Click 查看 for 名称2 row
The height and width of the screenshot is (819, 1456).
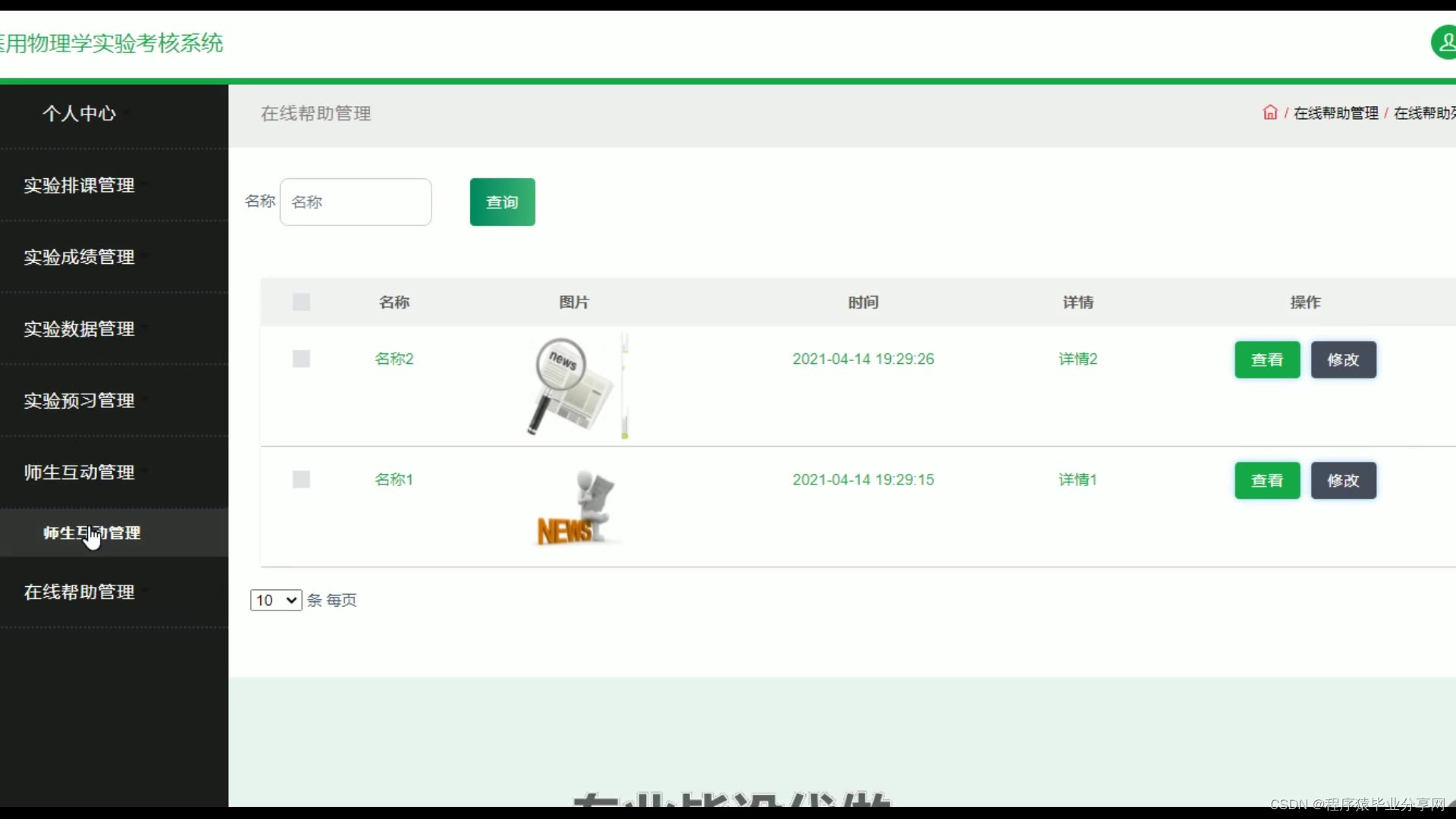coord(1266,359)
